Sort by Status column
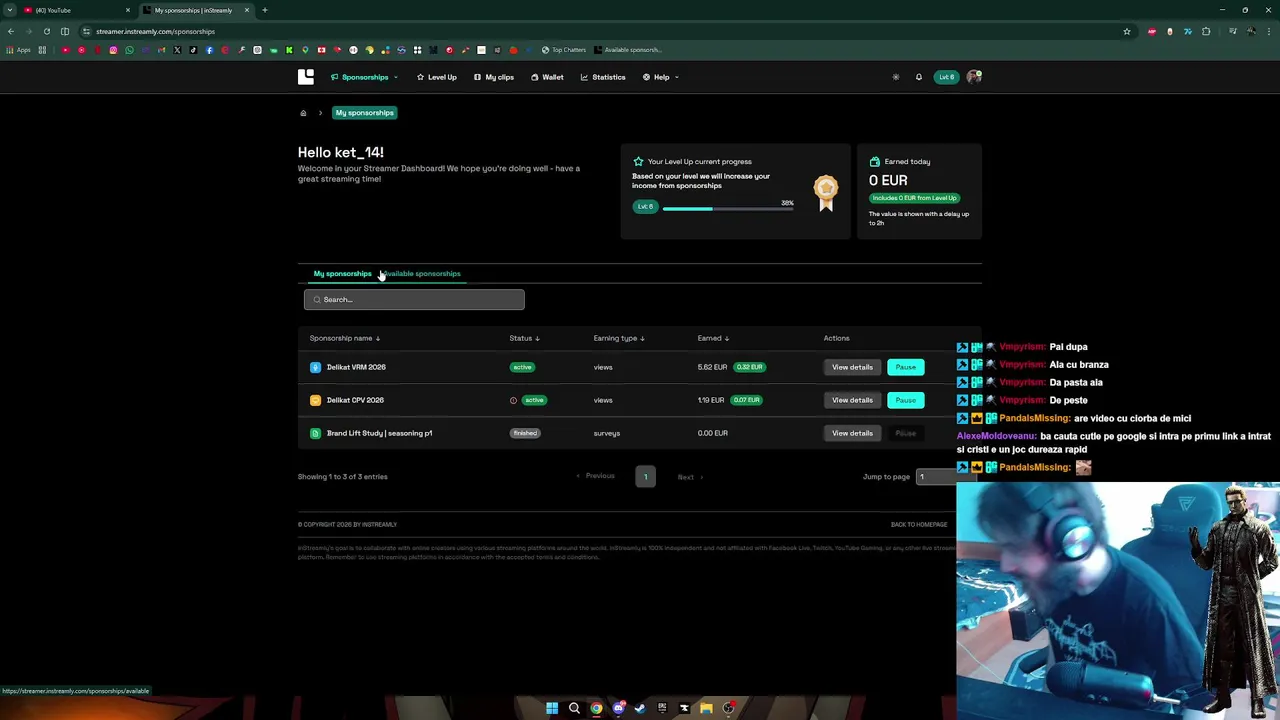Image resolution: width=1280 pixels, height=720 pixels. [524, 338]
